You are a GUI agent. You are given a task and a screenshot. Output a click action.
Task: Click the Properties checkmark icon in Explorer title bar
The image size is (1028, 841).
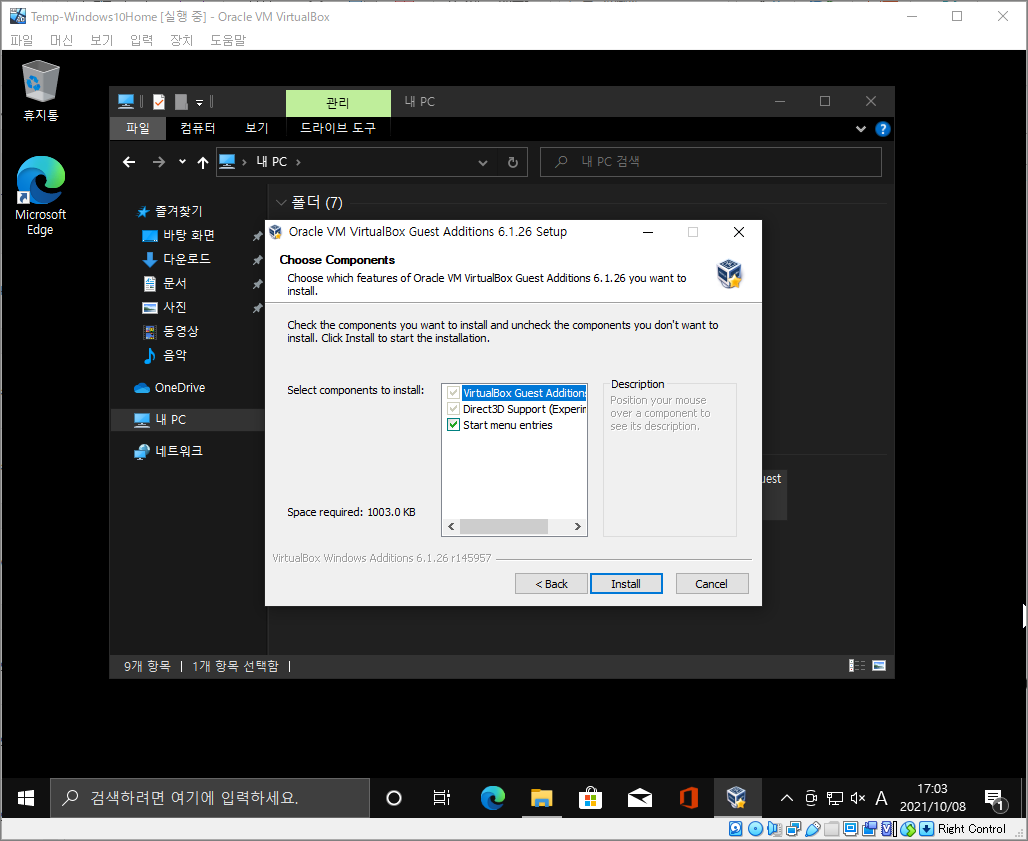[159, 102]
